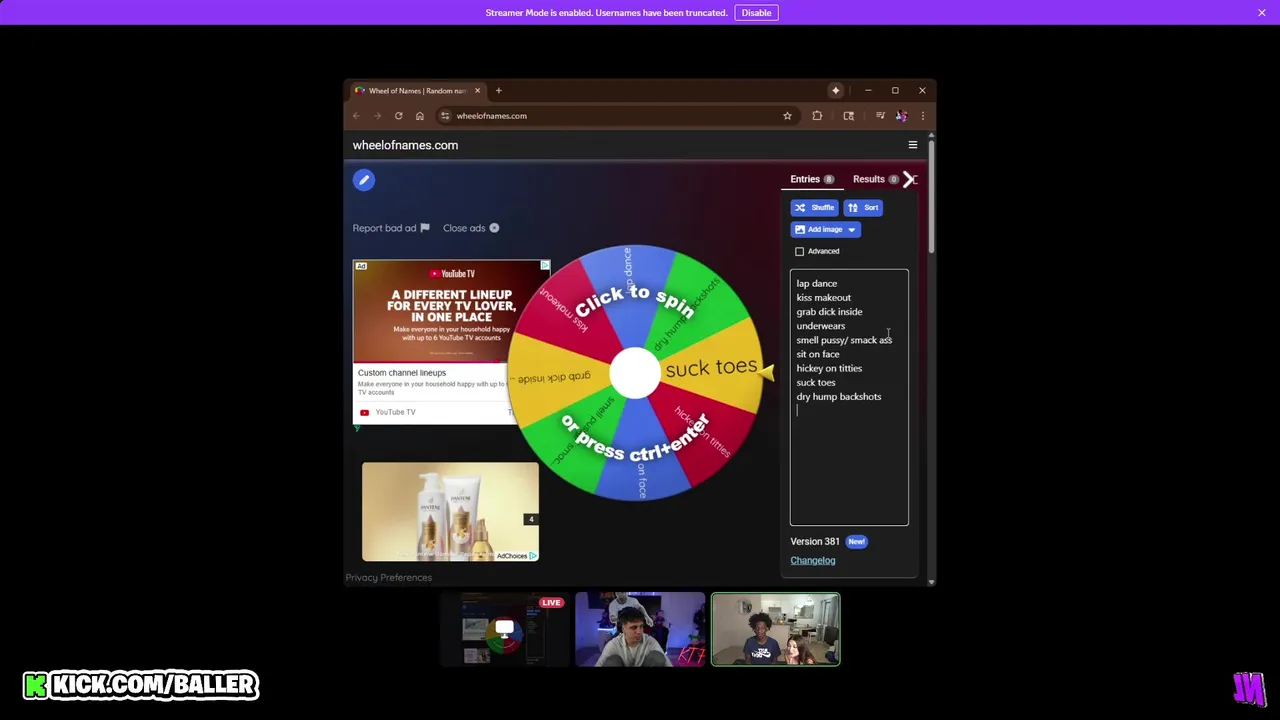The image size is (1280, 720).
Task: Switch to the Entries tab
Action: click(x=812, y=179)
